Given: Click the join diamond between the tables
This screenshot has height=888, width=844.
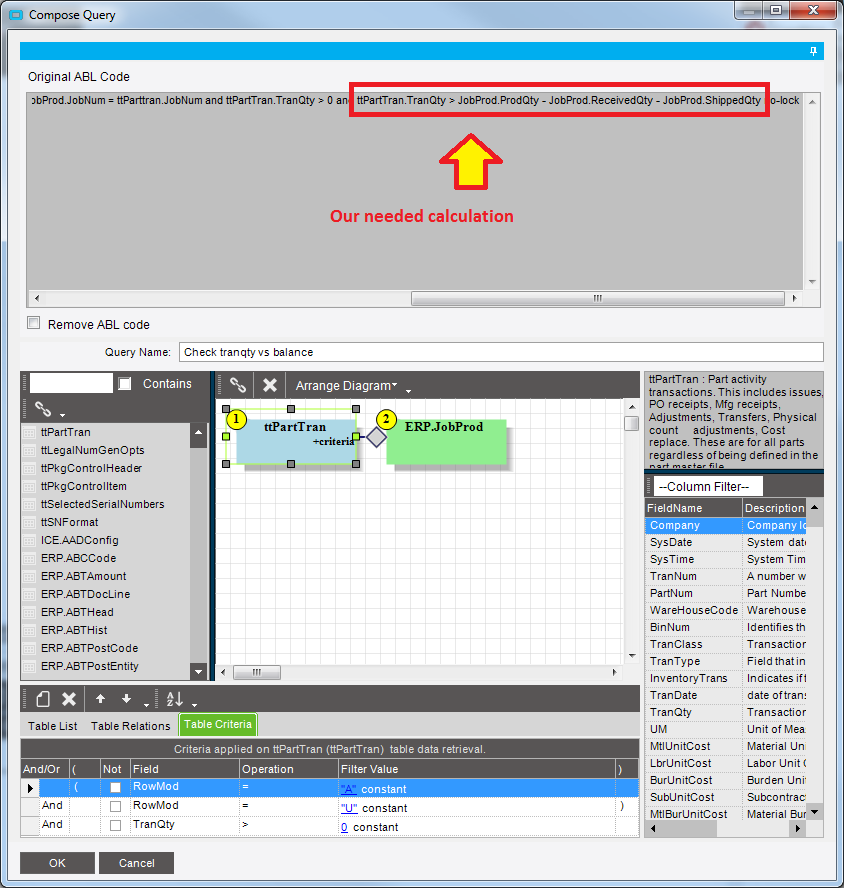Looking at the screenshot, I should 376,437.
